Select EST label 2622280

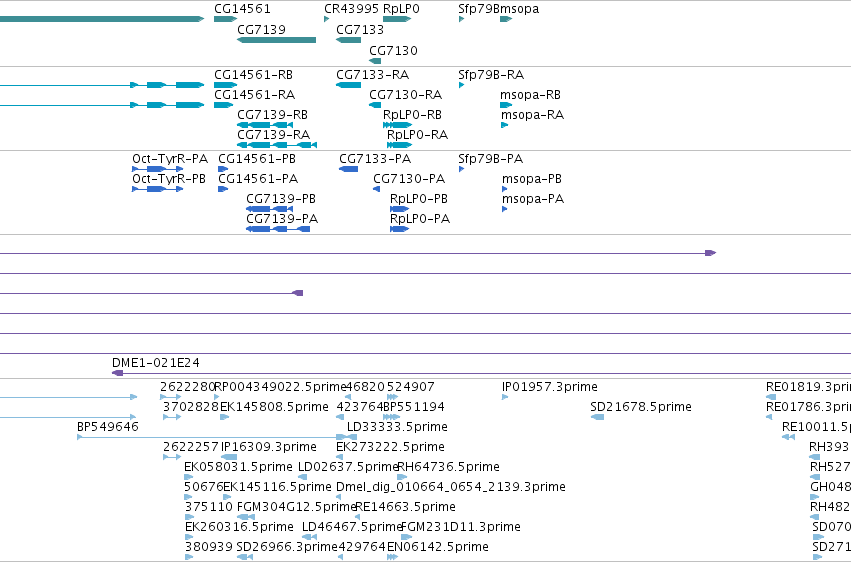coord(188,387)
